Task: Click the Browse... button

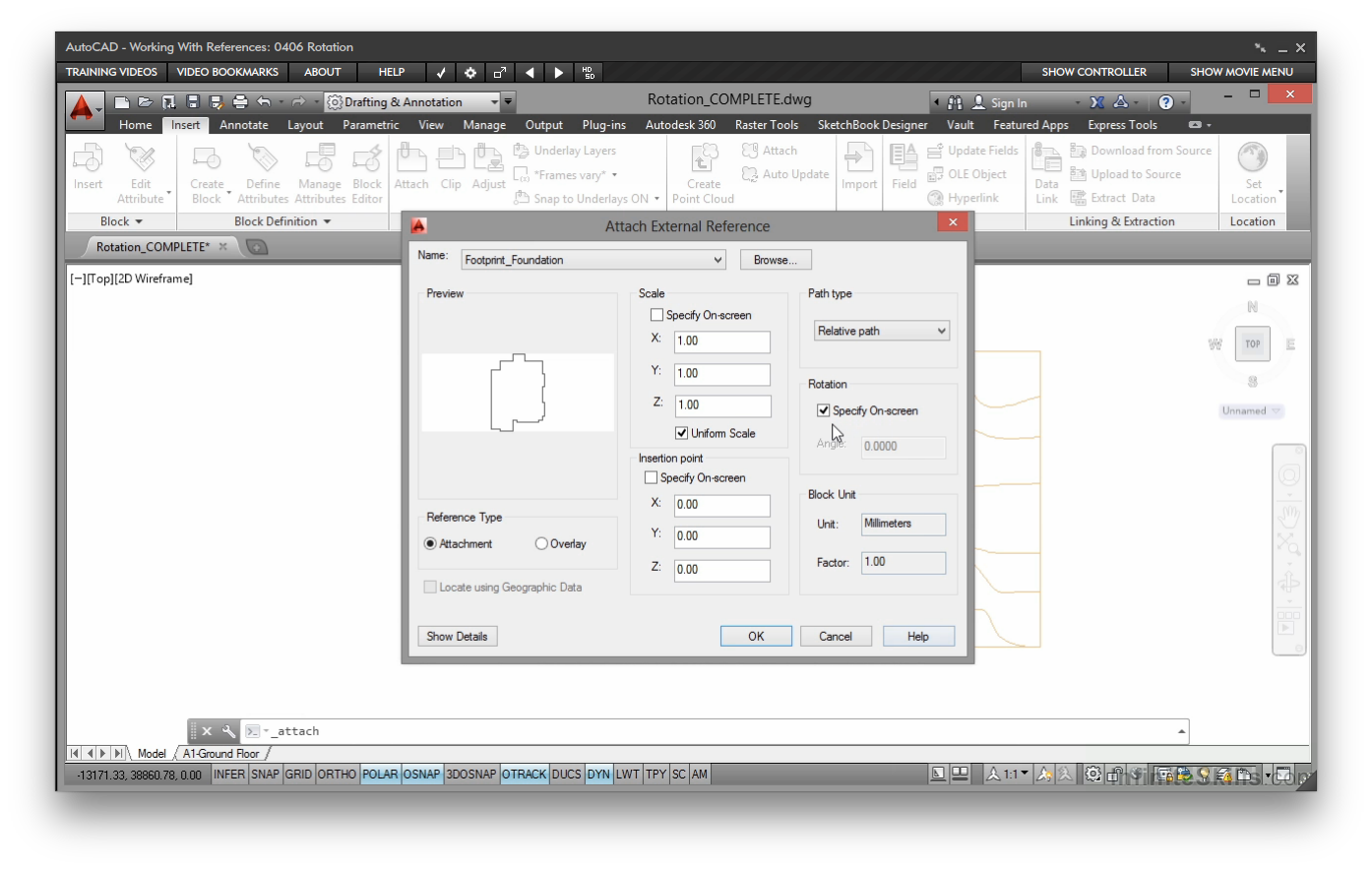Action: click(x=776, y=260)
